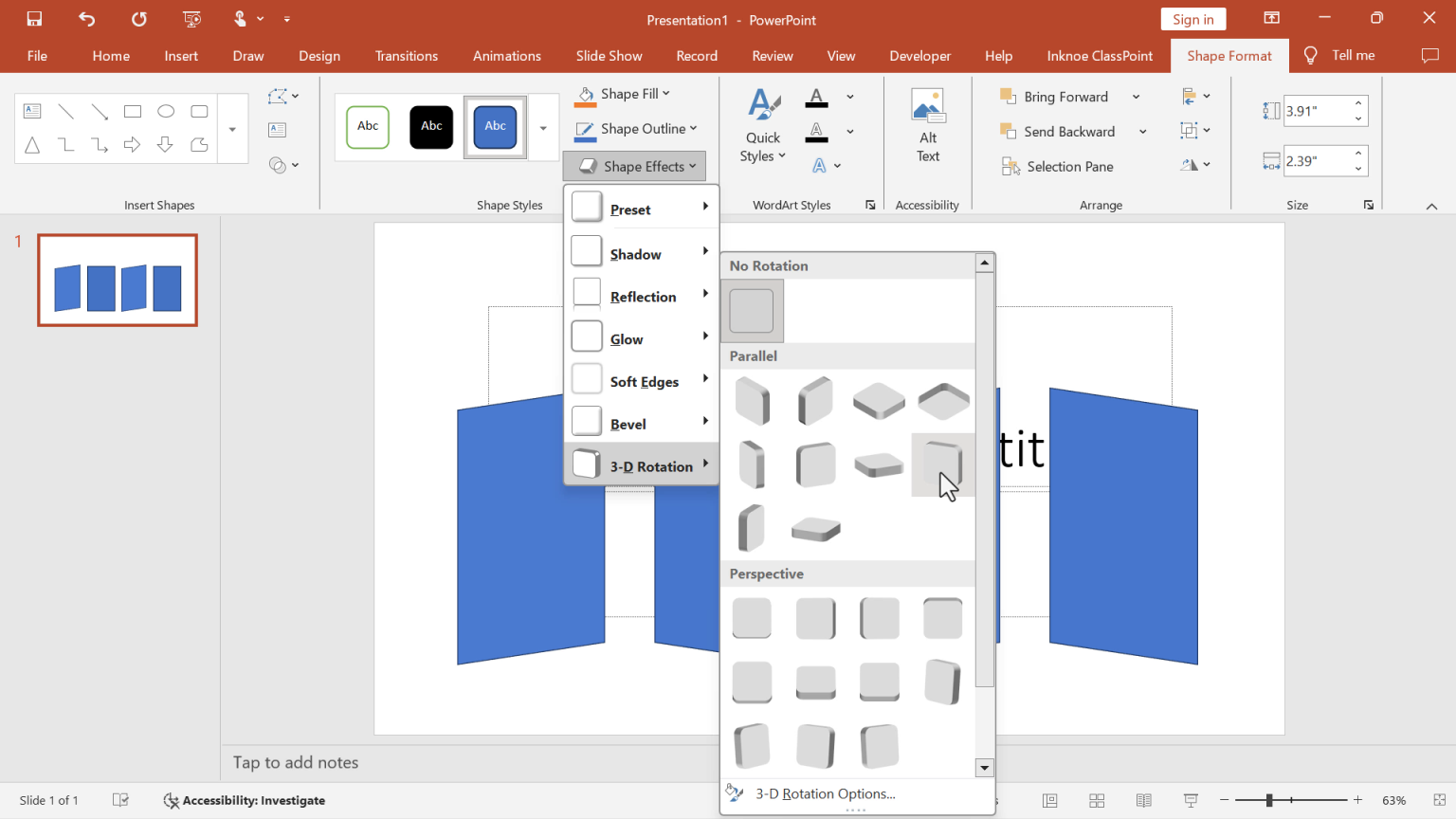The height and width of the screenshot is (819, 1456).
Task: Click the Normal view icon in status bar
Action: [1050, 800]
